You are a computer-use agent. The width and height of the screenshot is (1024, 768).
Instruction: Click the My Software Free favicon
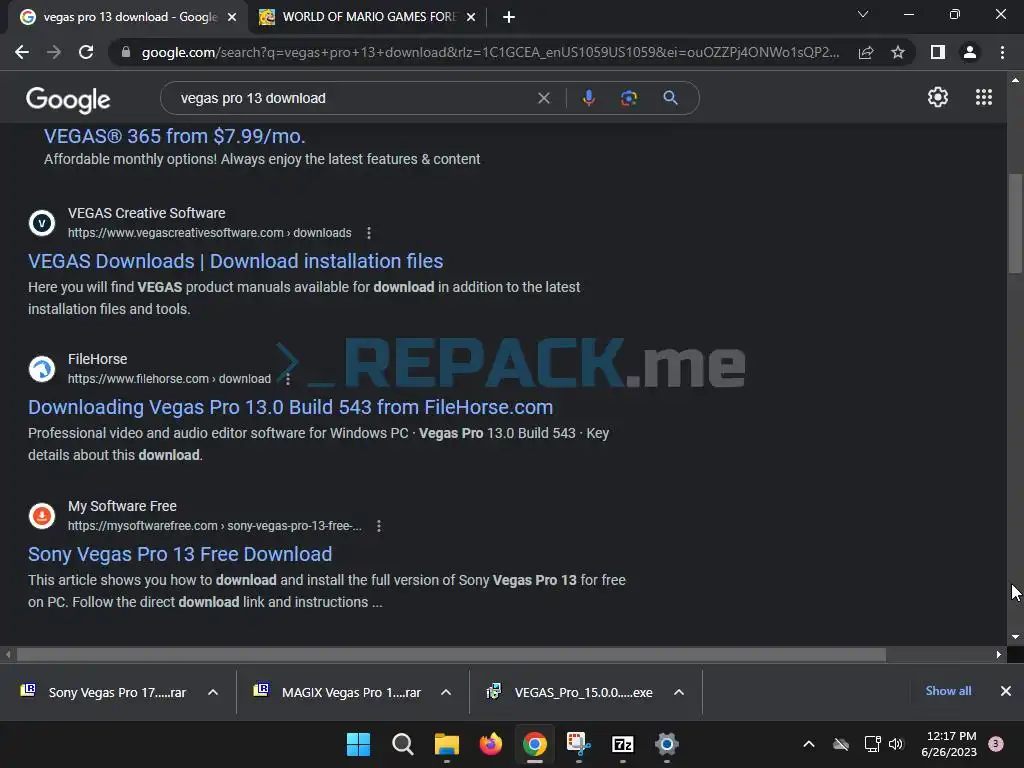pos(42,516)
